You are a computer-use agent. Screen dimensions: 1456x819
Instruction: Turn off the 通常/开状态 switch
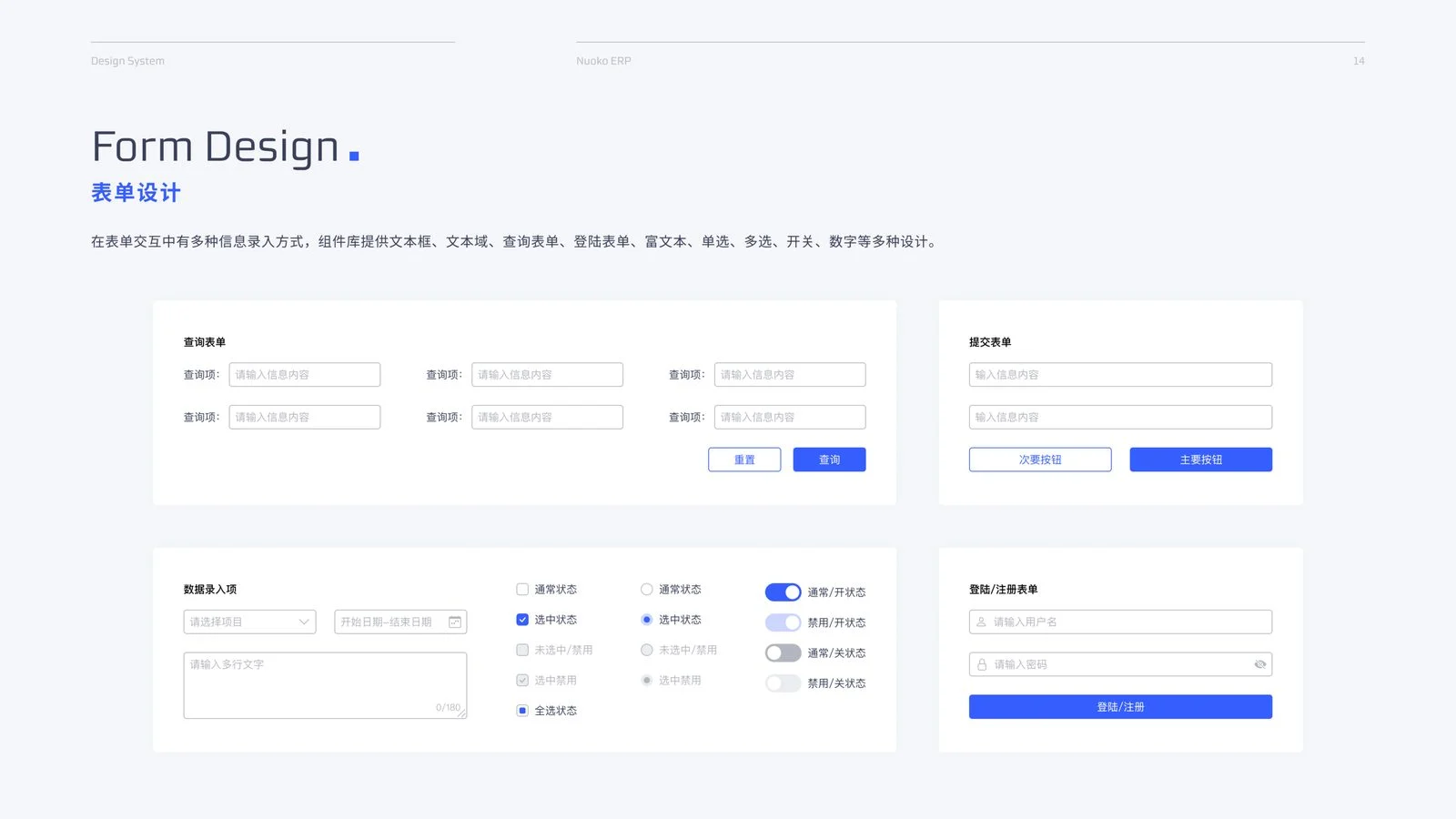783,592
